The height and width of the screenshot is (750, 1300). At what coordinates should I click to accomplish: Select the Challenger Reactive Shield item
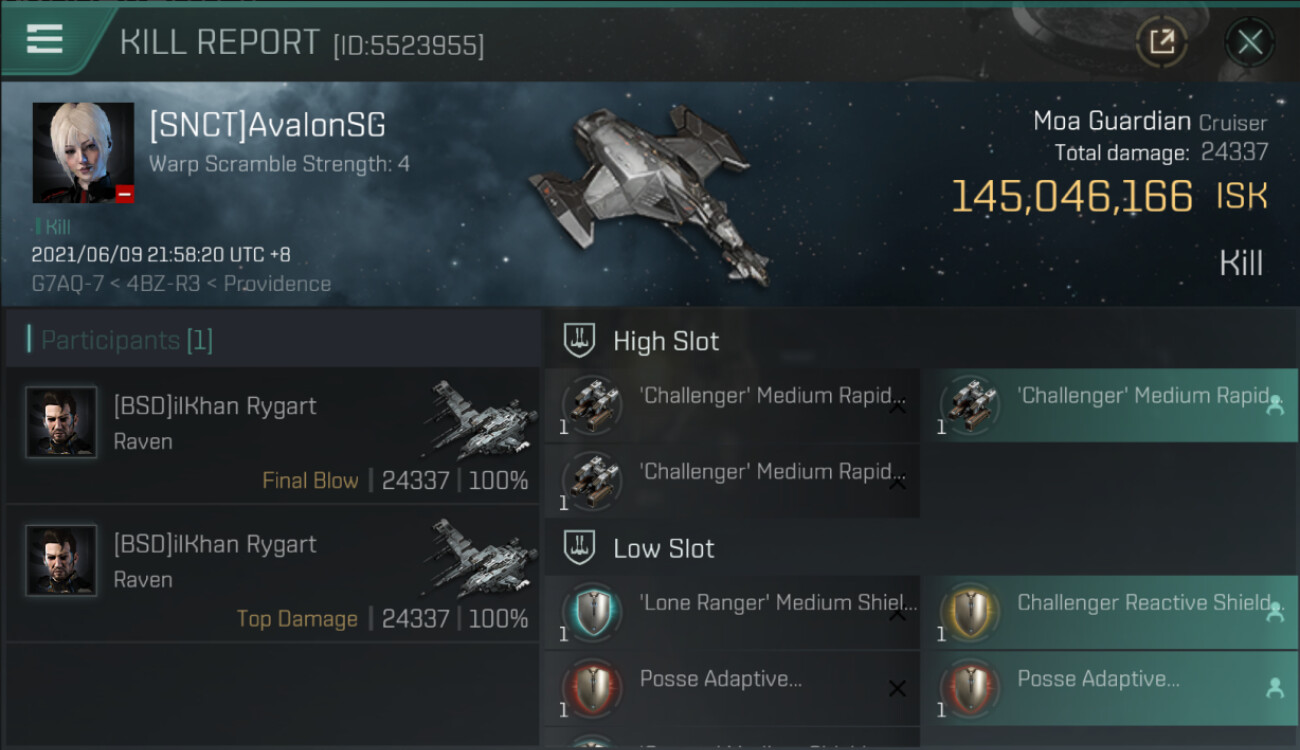coord(1110,612)
